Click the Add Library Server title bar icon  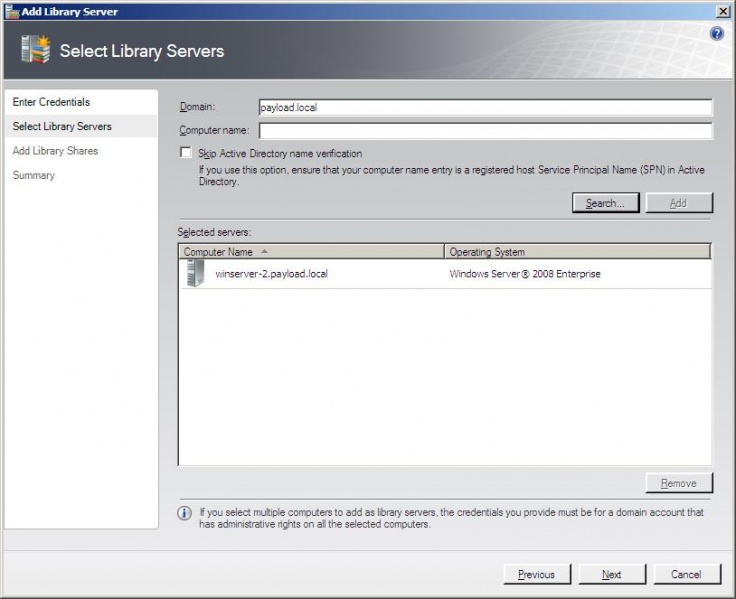(x=11, y=11)
